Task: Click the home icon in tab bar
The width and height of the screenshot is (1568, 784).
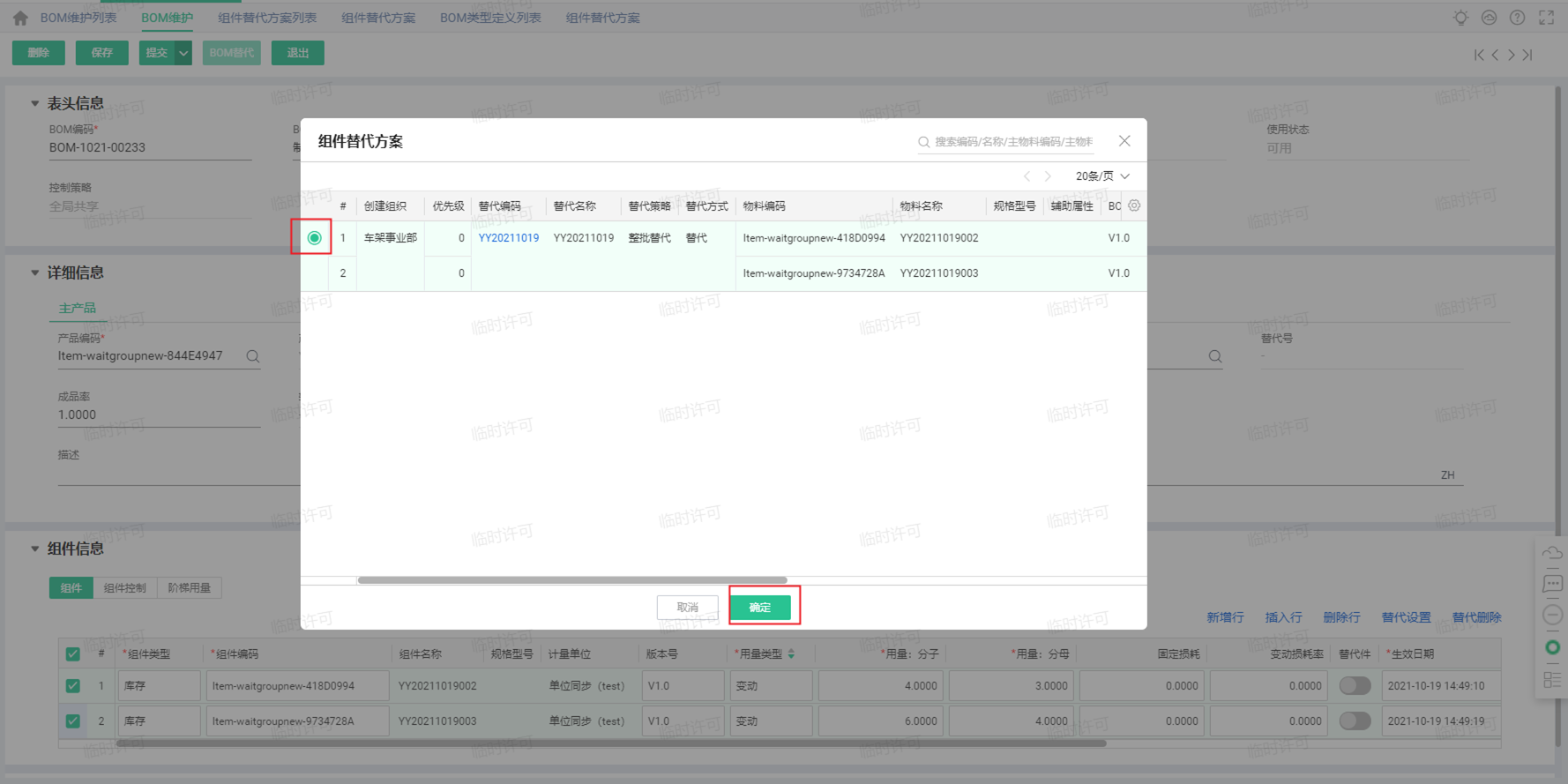Action: [x=20, y=18]
